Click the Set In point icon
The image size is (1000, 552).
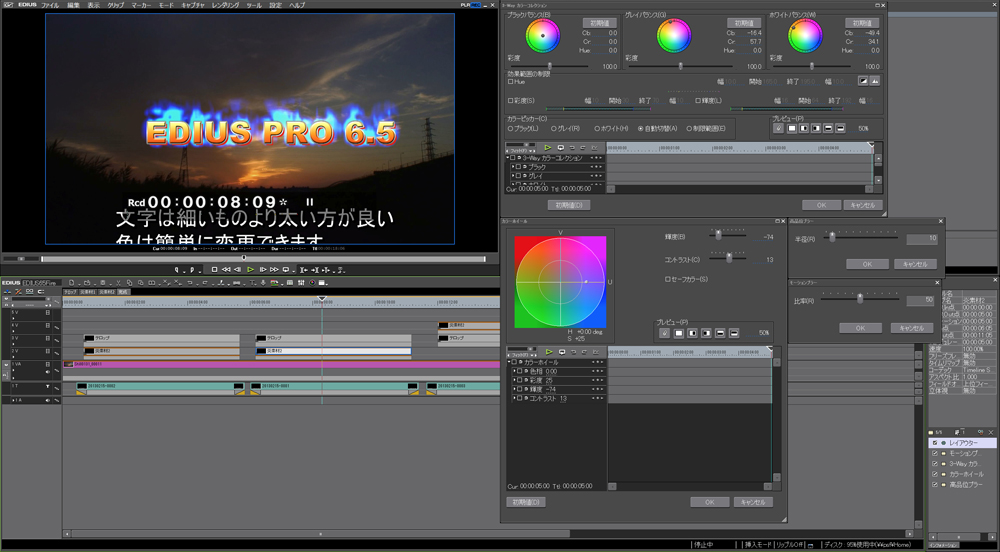click(x=177, y=270)
